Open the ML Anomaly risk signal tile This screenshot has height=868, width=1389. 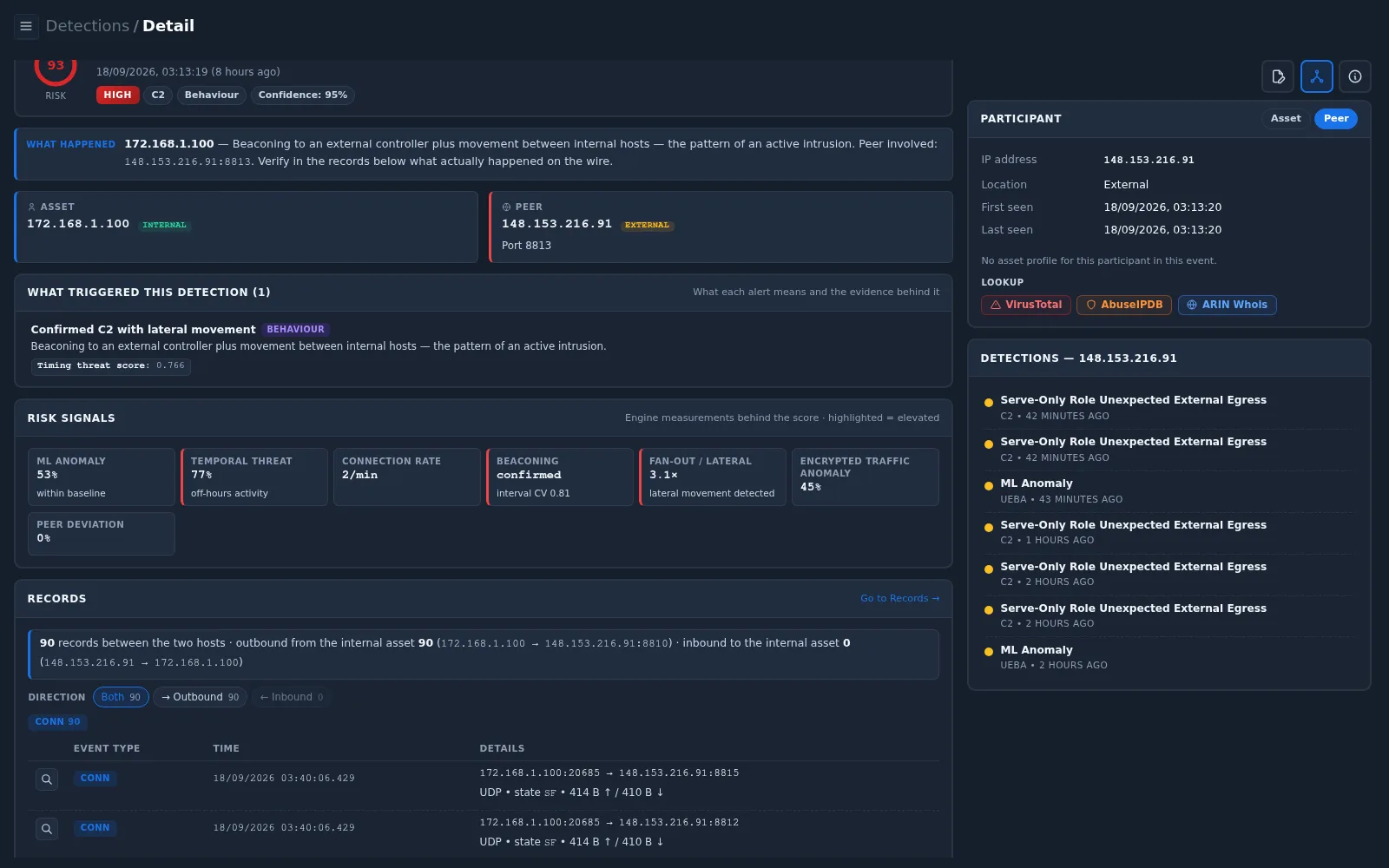pos(102,477)
